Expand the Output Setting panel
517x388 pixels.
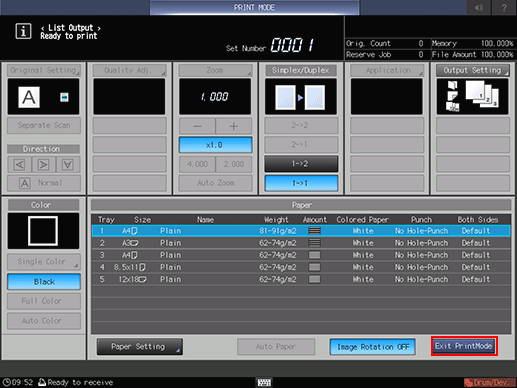coord(473,70)
